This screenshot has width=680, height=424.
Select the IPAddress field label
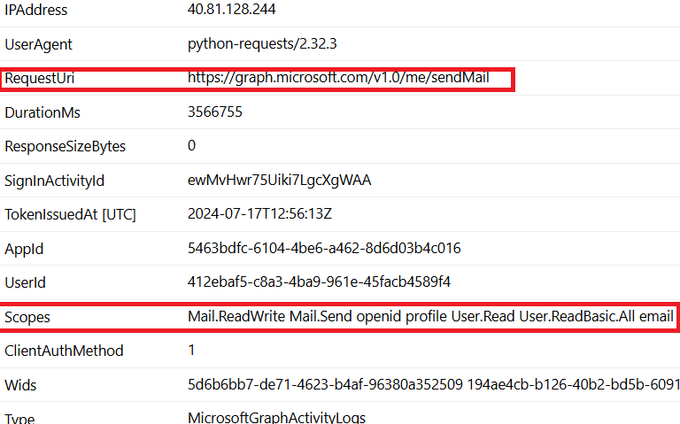36,10
